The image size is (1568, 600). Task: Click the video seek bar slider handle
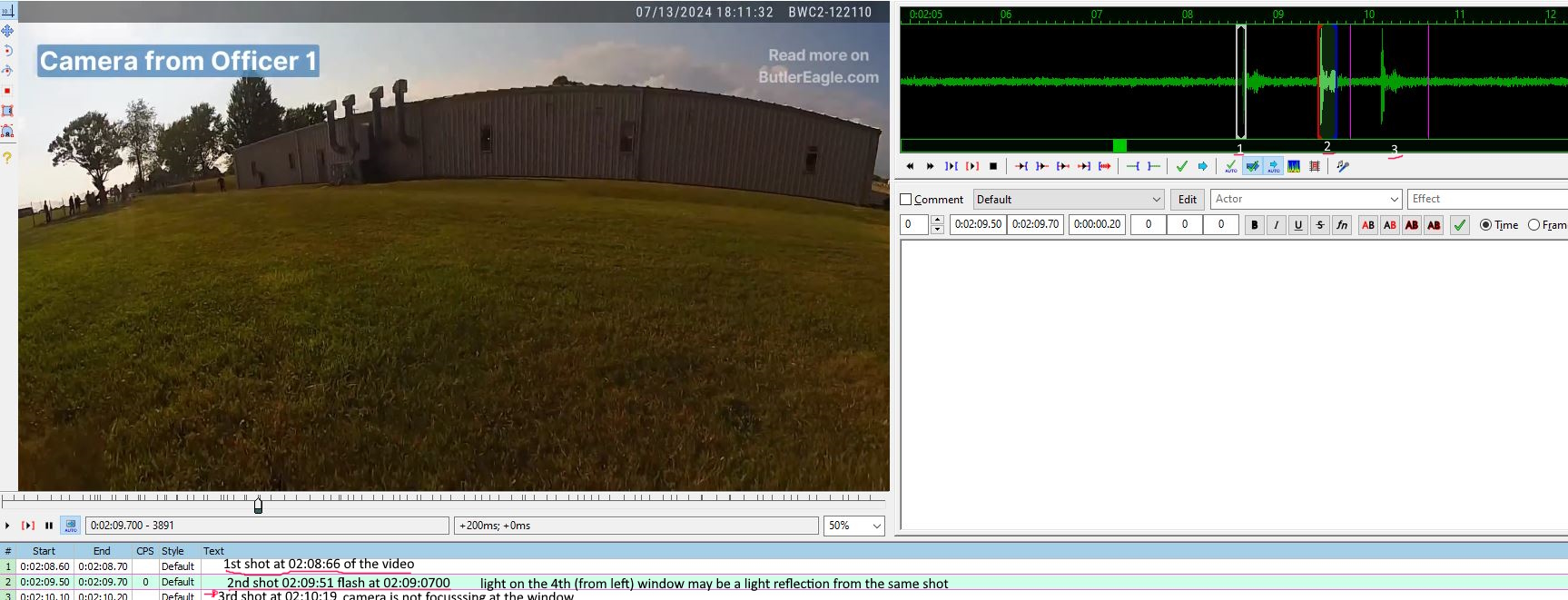tap(259, 506)
